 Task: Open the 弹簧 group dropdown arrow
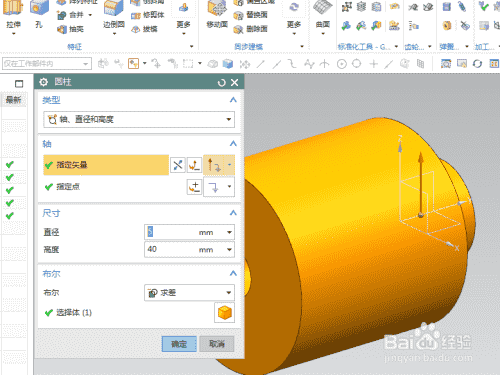click(x=467, y=46)
